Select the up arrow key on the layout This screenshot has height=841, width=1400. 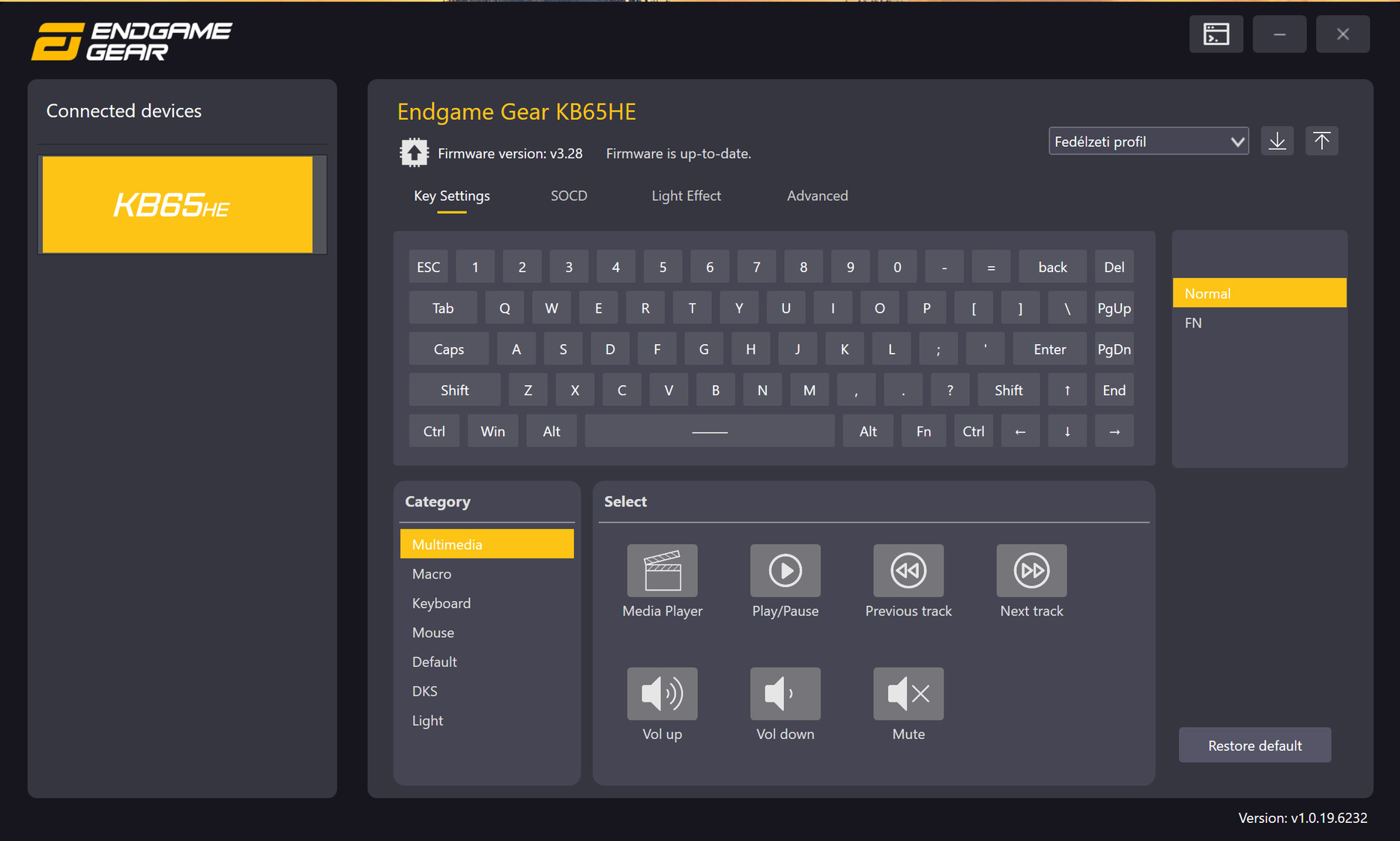(1067, 390)
